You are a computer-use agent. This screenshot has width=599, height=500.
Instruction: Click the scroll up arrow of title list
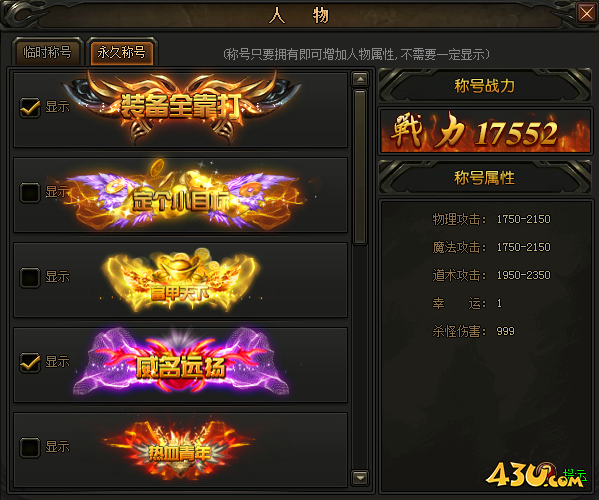click(x=360, y=79)
